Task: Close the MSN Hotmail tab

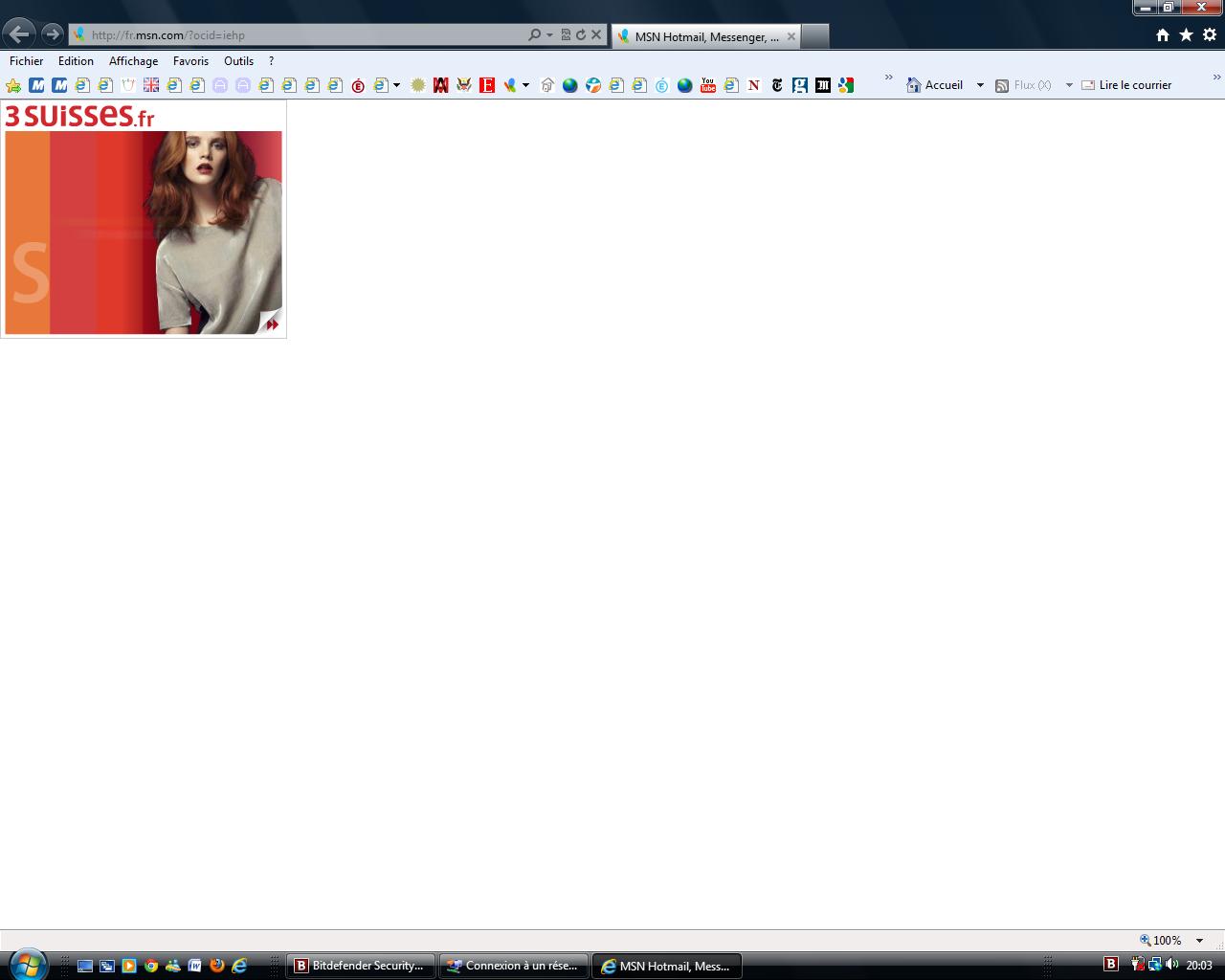Action: click(791, 36)
